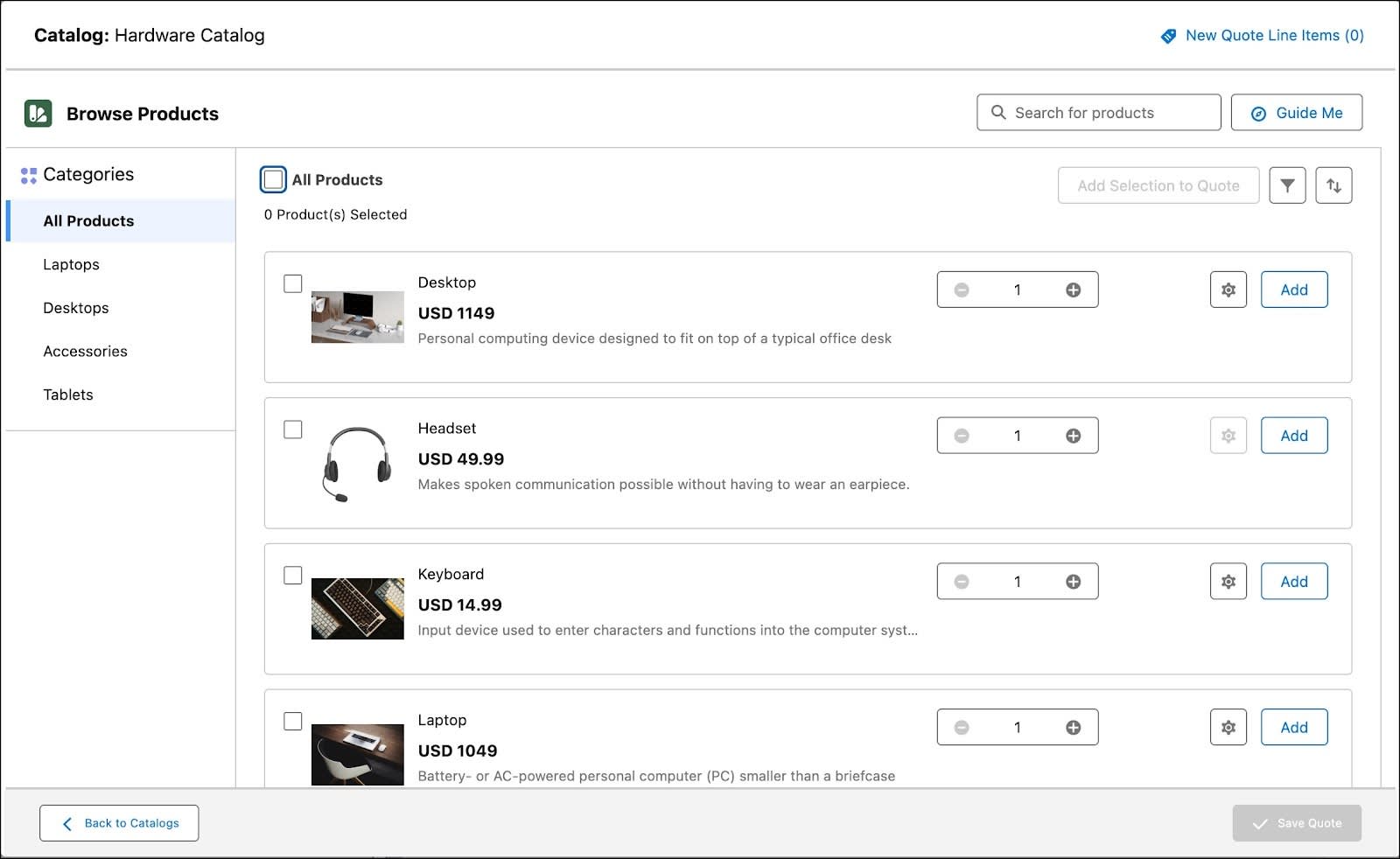Open configuration gear for Desktop product

pos(1228,290)
